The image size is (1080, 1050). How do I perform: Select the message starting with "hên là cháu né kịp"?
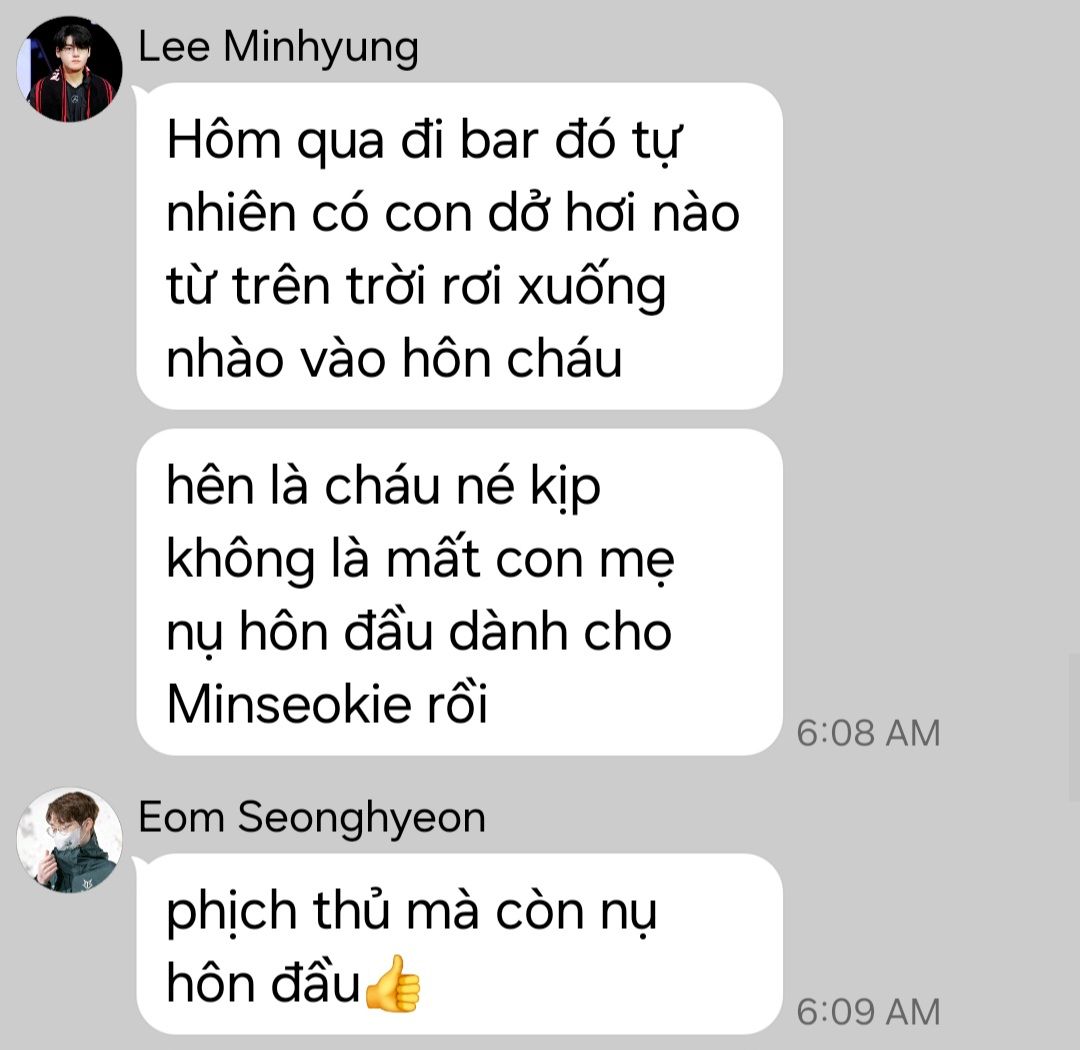(x=459, y=592)
